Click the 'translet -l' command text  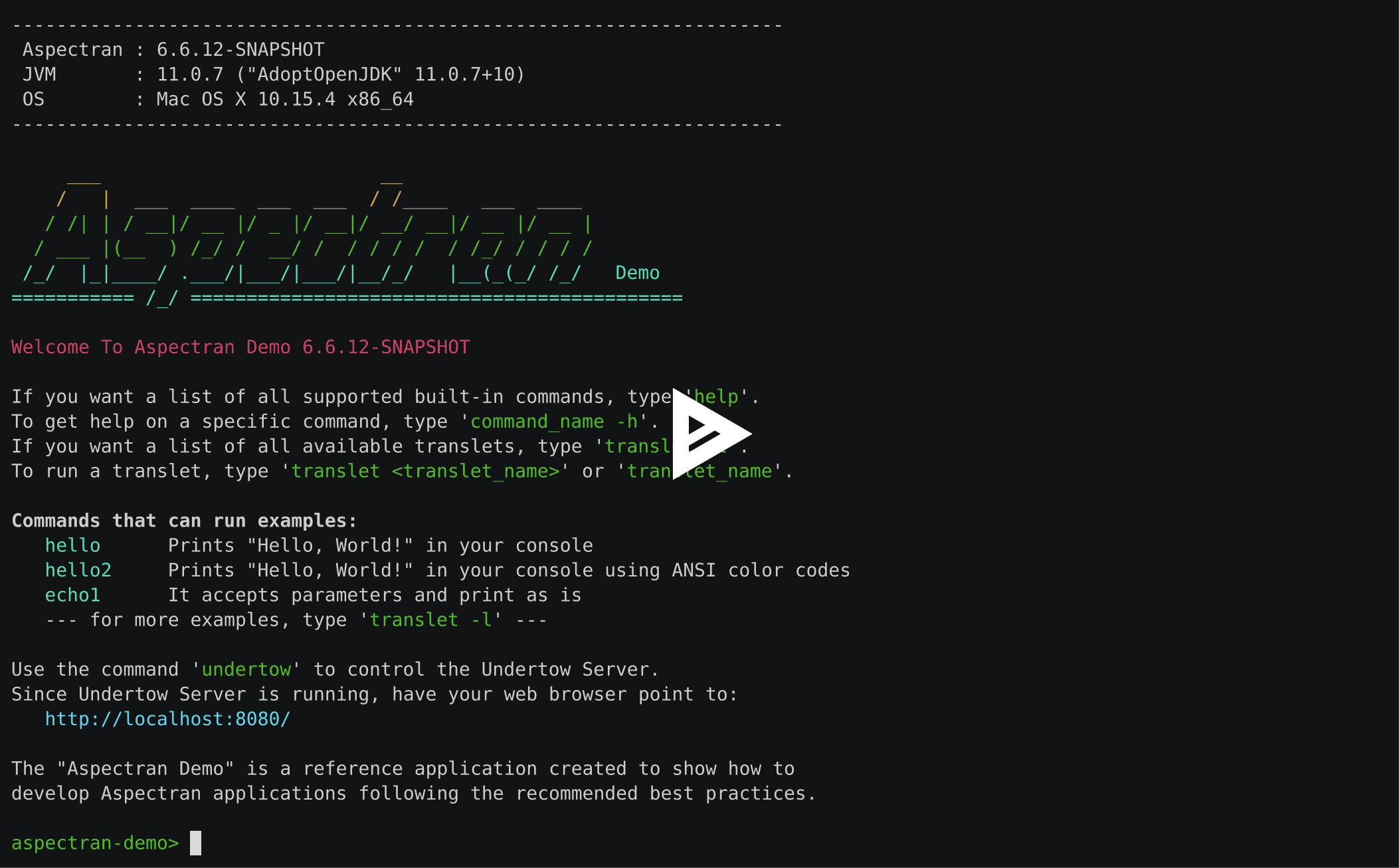pos(430,620)
